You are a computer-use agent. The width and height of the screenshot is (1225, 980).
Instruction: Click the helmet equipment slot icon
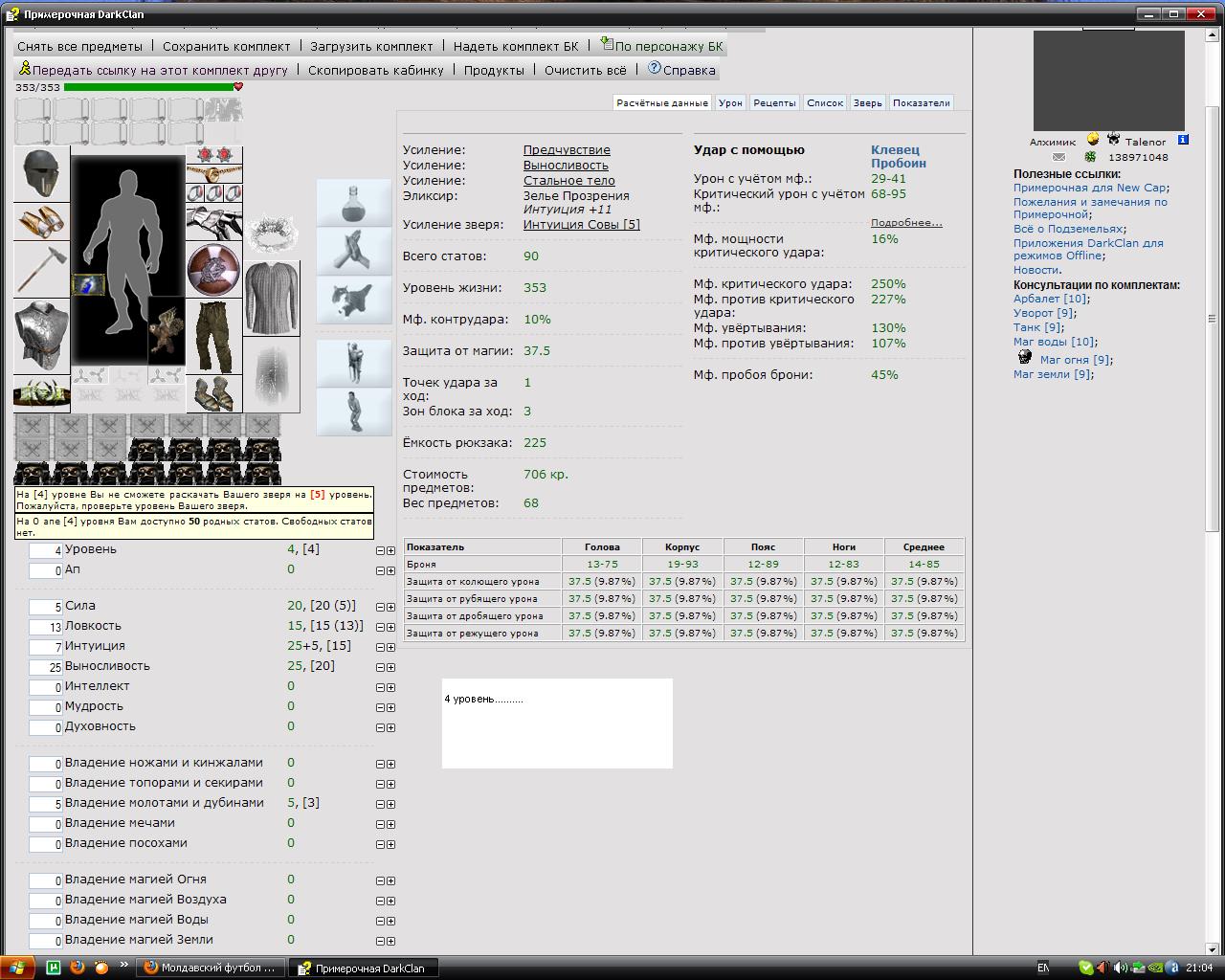(x=41, y=173)
